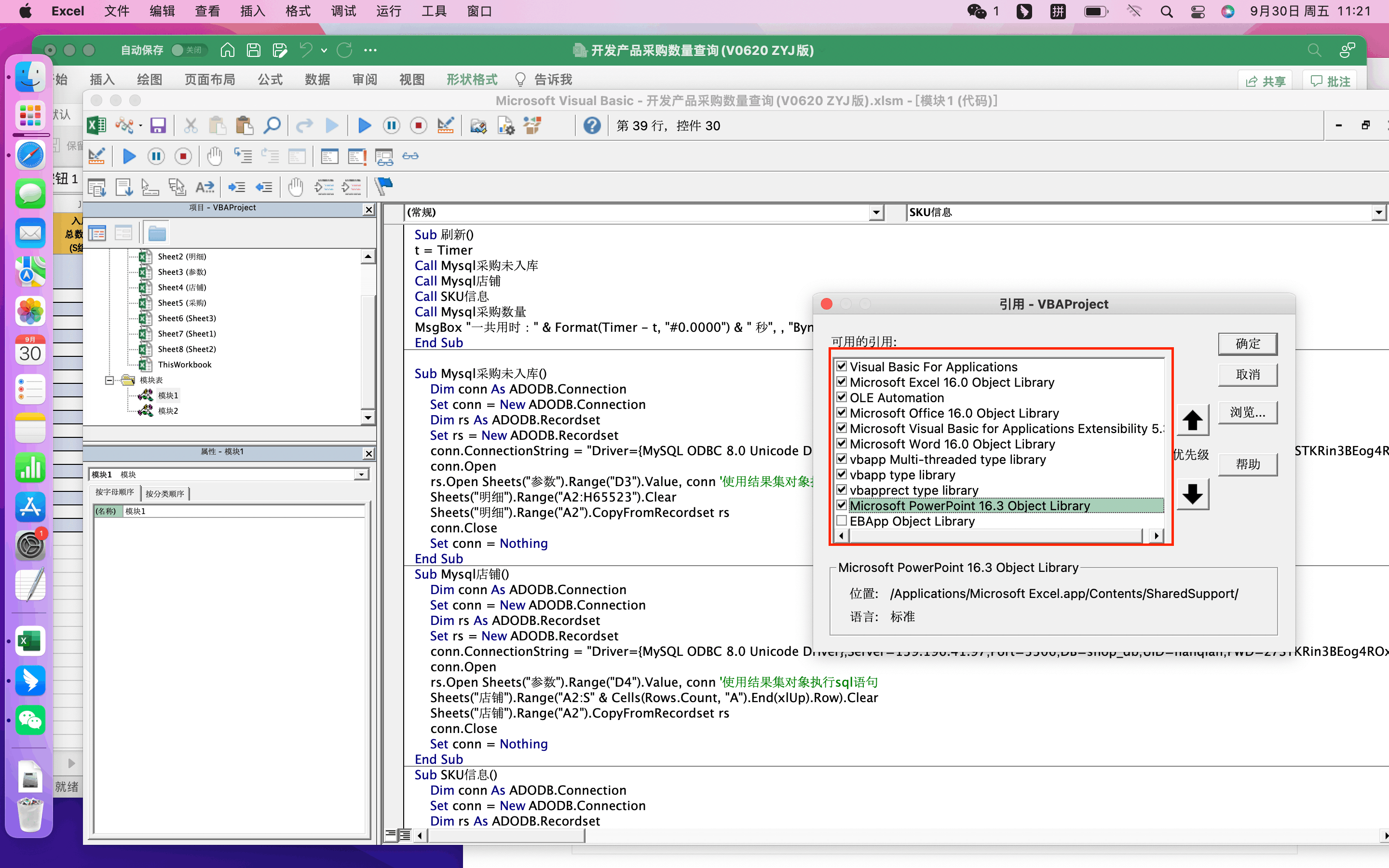
Task: Click code pane horizontal scrollbar left arrow
Action: (x=420, y=835)
